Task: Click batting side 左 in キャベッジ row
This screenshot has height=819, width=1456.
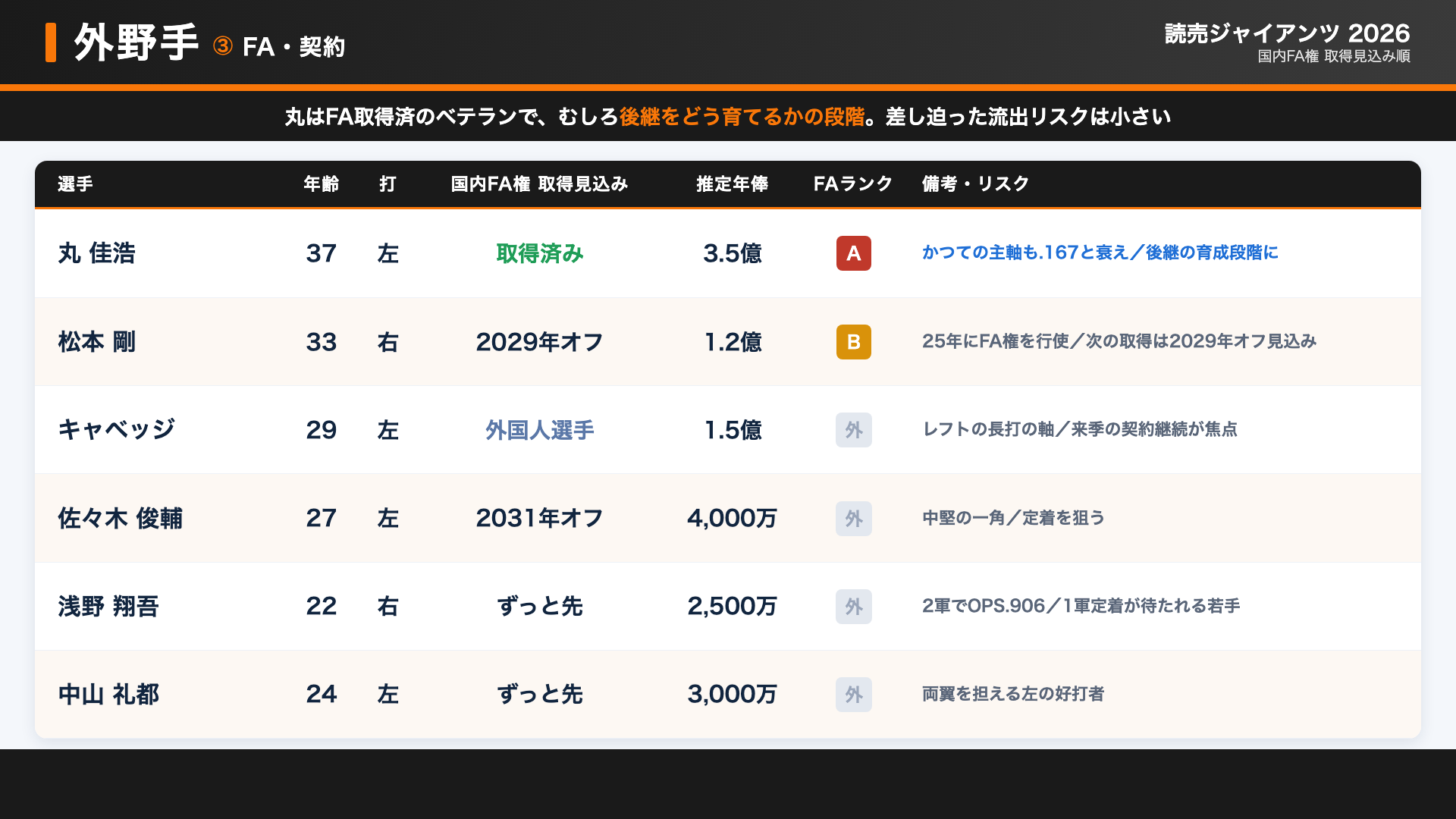Action: pyautogui.click(x=388, y=430)
